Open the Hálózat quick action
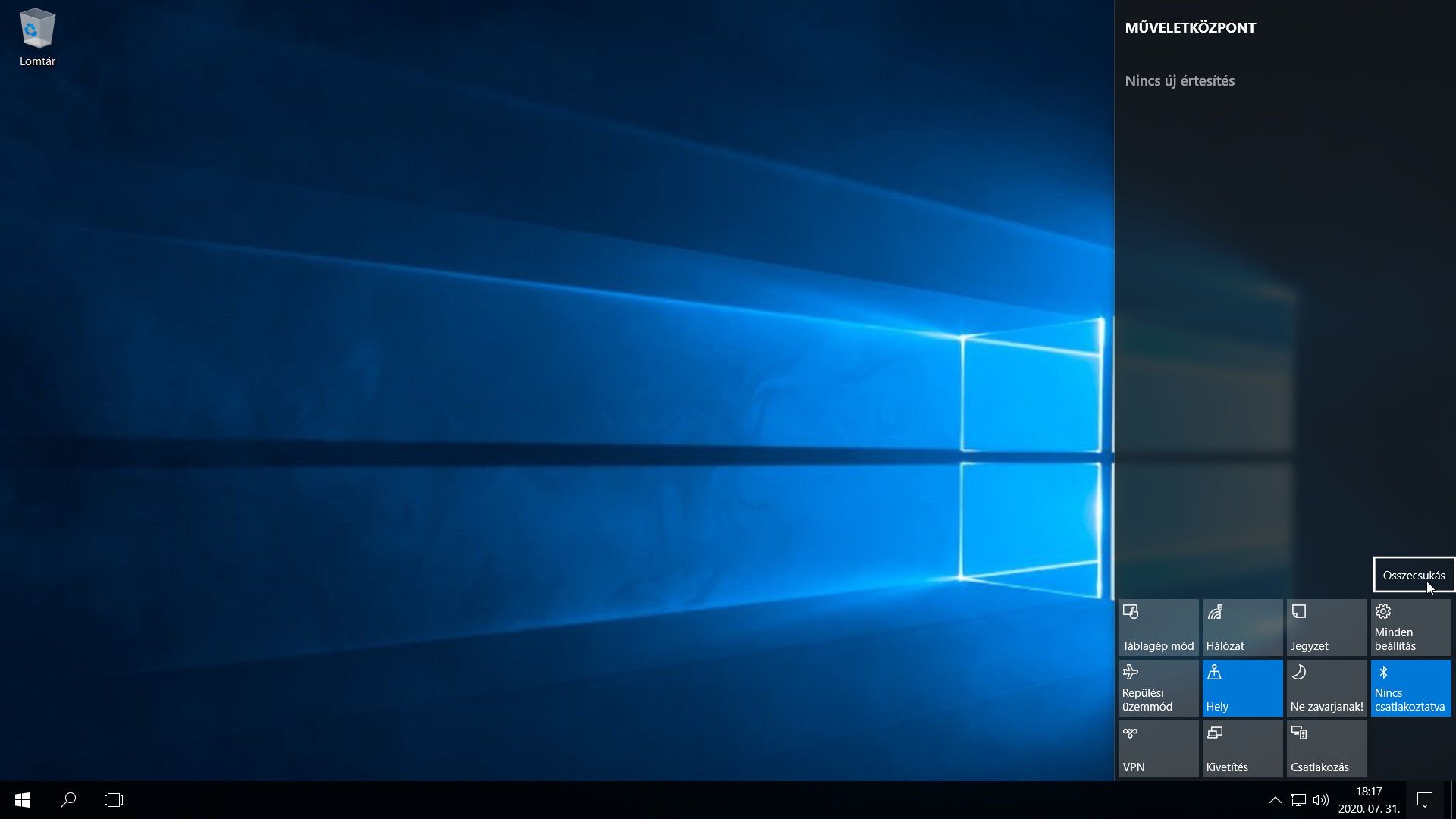This screenshot has height=819, width=1456. [1242, 627]
